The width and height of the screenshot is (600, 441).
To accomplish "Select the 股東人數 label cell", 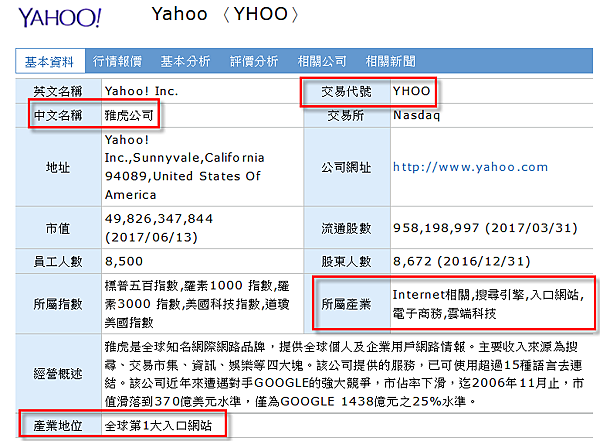I will (x=347, y=261).
